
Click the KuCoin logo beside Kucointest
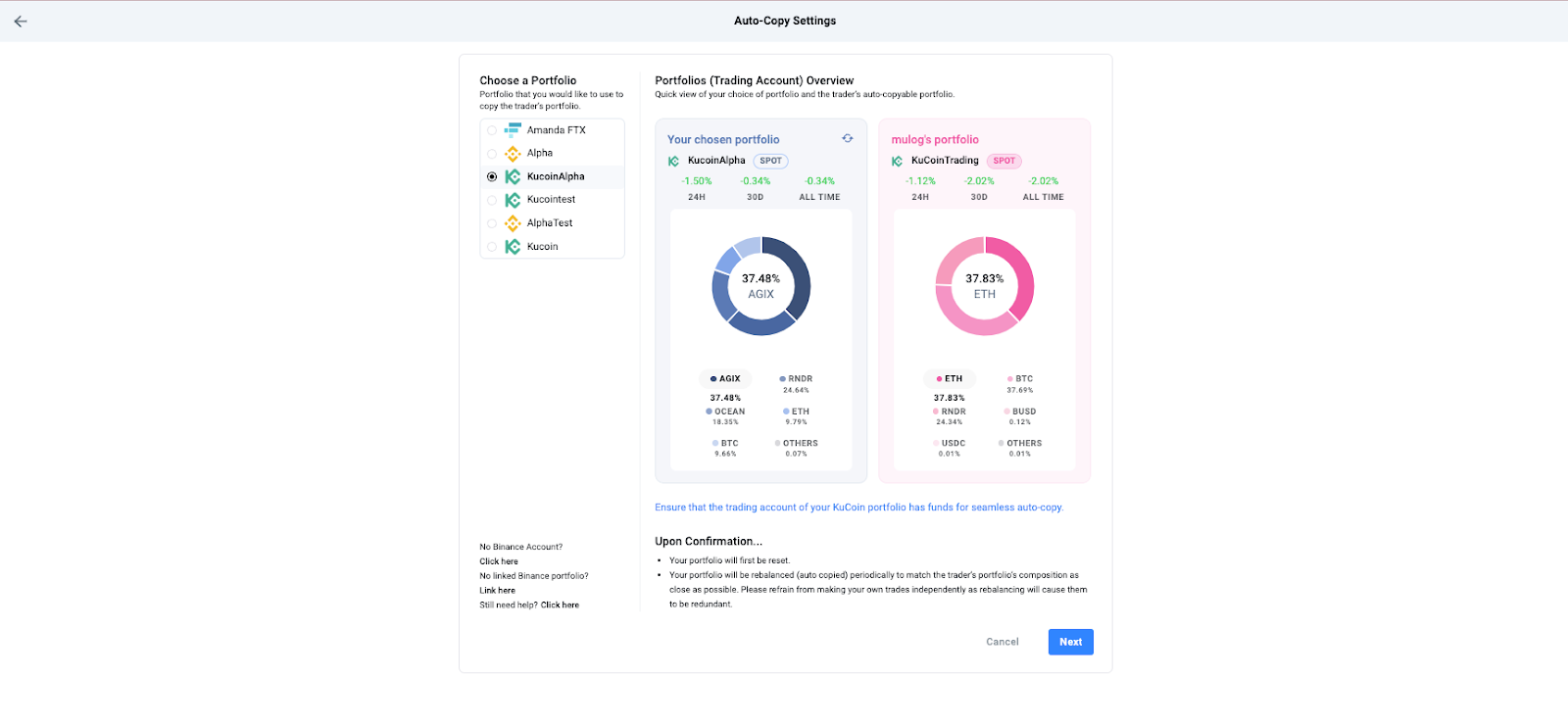(513, 200)
